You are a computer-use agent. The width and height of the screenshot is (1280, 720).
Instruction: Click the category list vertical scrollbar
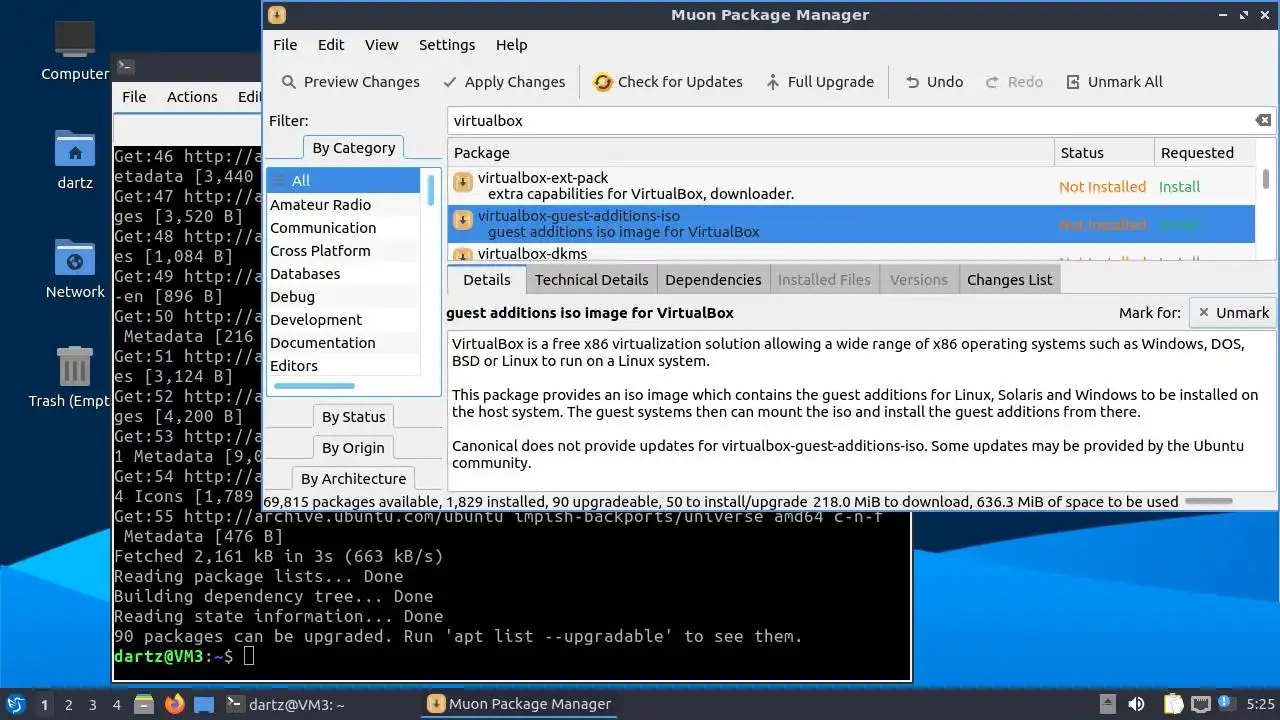(432, 190)
